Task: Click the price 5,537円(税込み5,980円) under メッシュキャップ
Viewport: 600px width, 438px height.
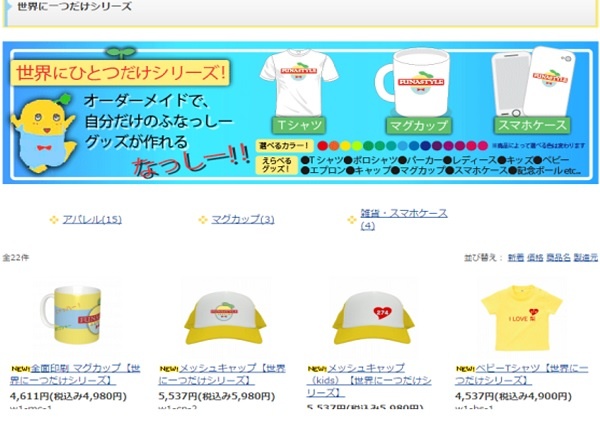Action: pos(217,396)
